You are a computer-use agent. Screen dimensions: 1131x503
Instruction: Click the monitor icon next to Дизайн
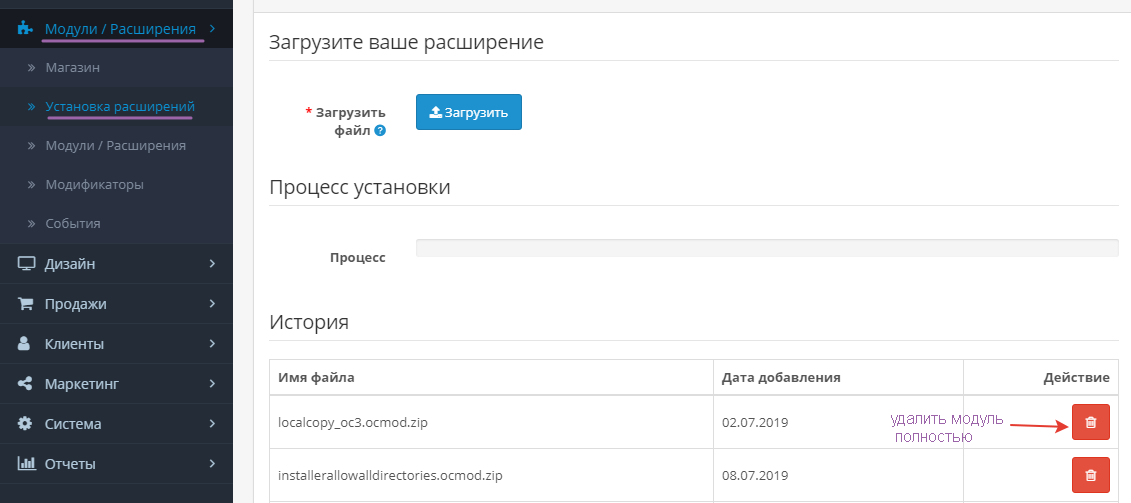tap(26, 264)
